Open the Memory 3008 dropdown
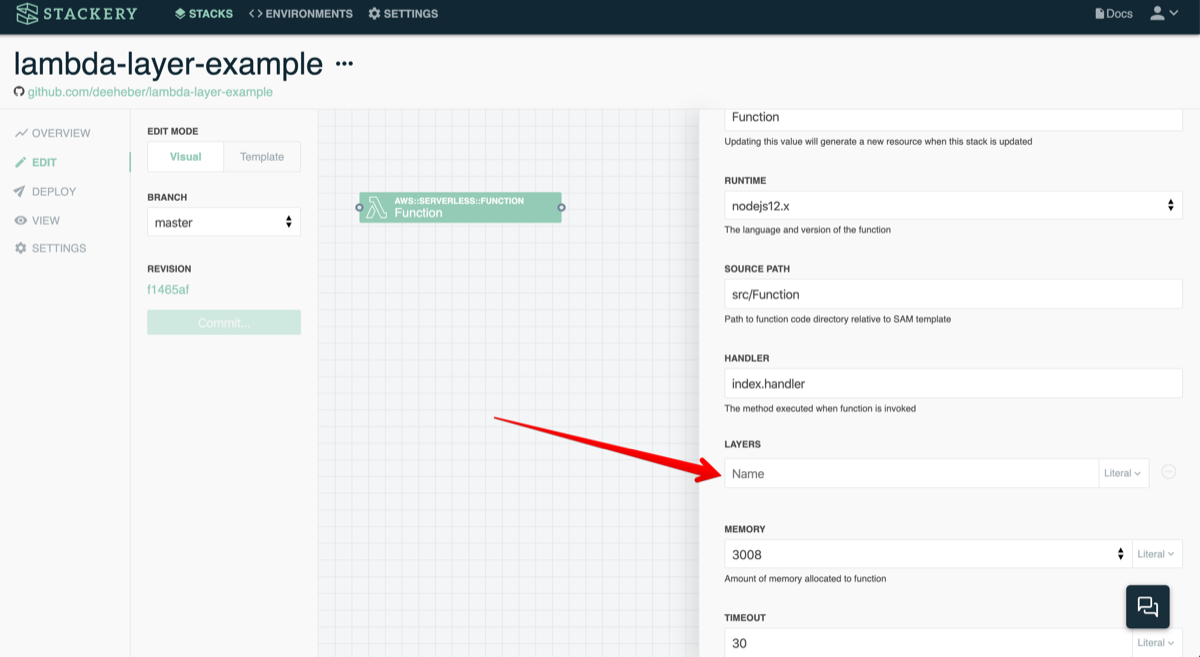The image size is (1200, 657). pyautogui.click(x=927, y=554)
